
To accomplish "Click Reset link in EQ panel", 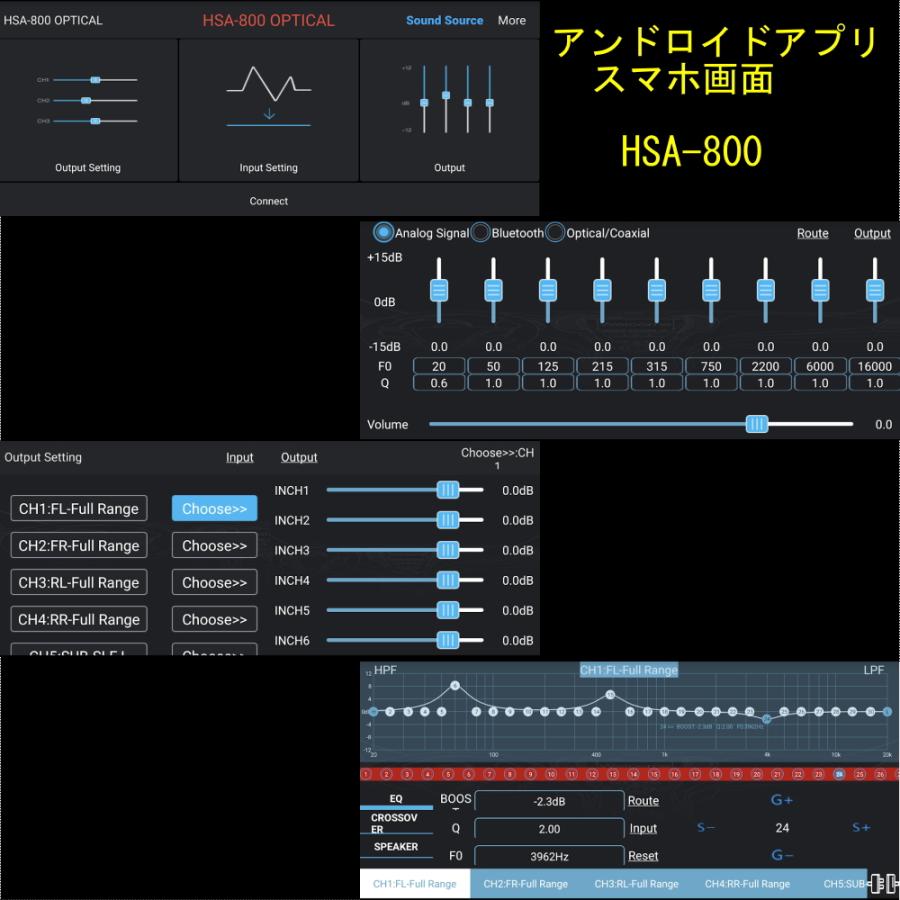I will coord(643,855).
